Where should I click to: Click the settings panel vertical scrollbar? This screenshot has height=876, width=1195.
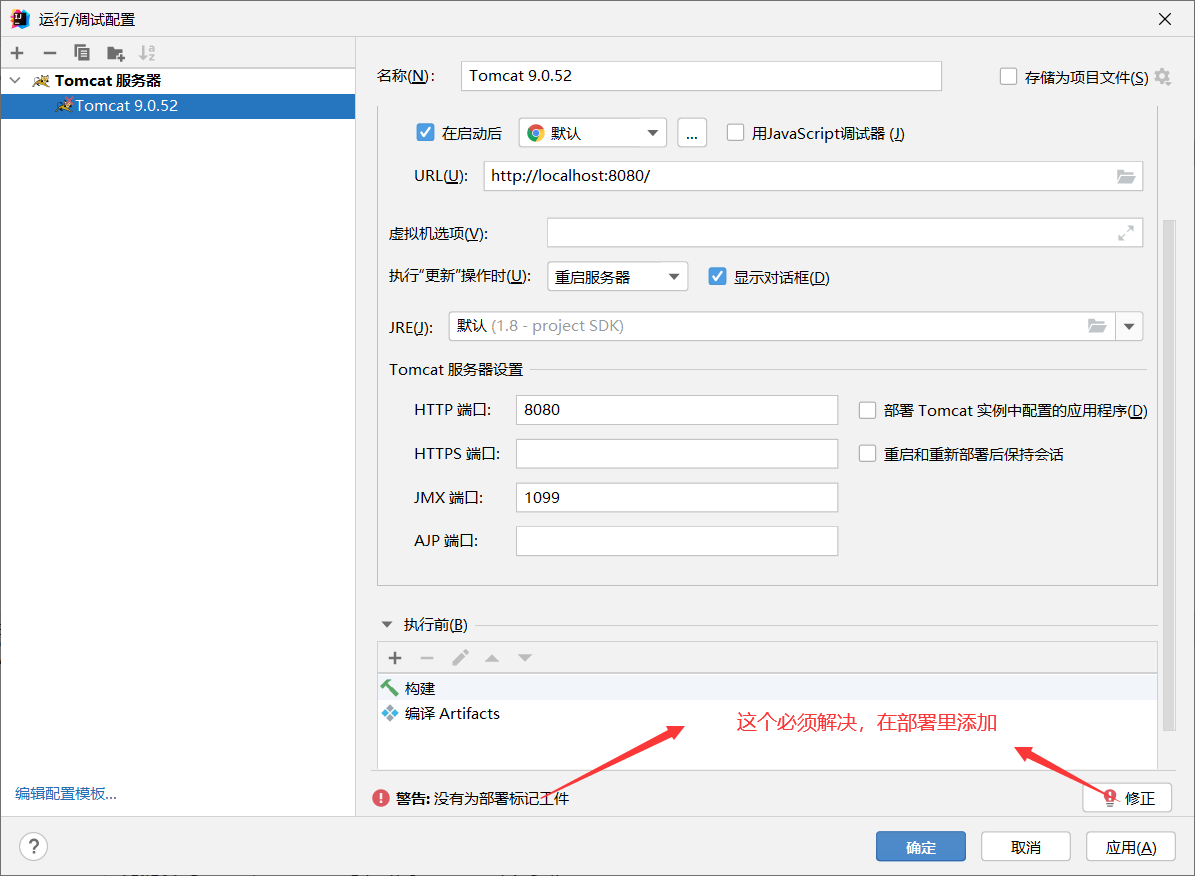(1169, 475)
